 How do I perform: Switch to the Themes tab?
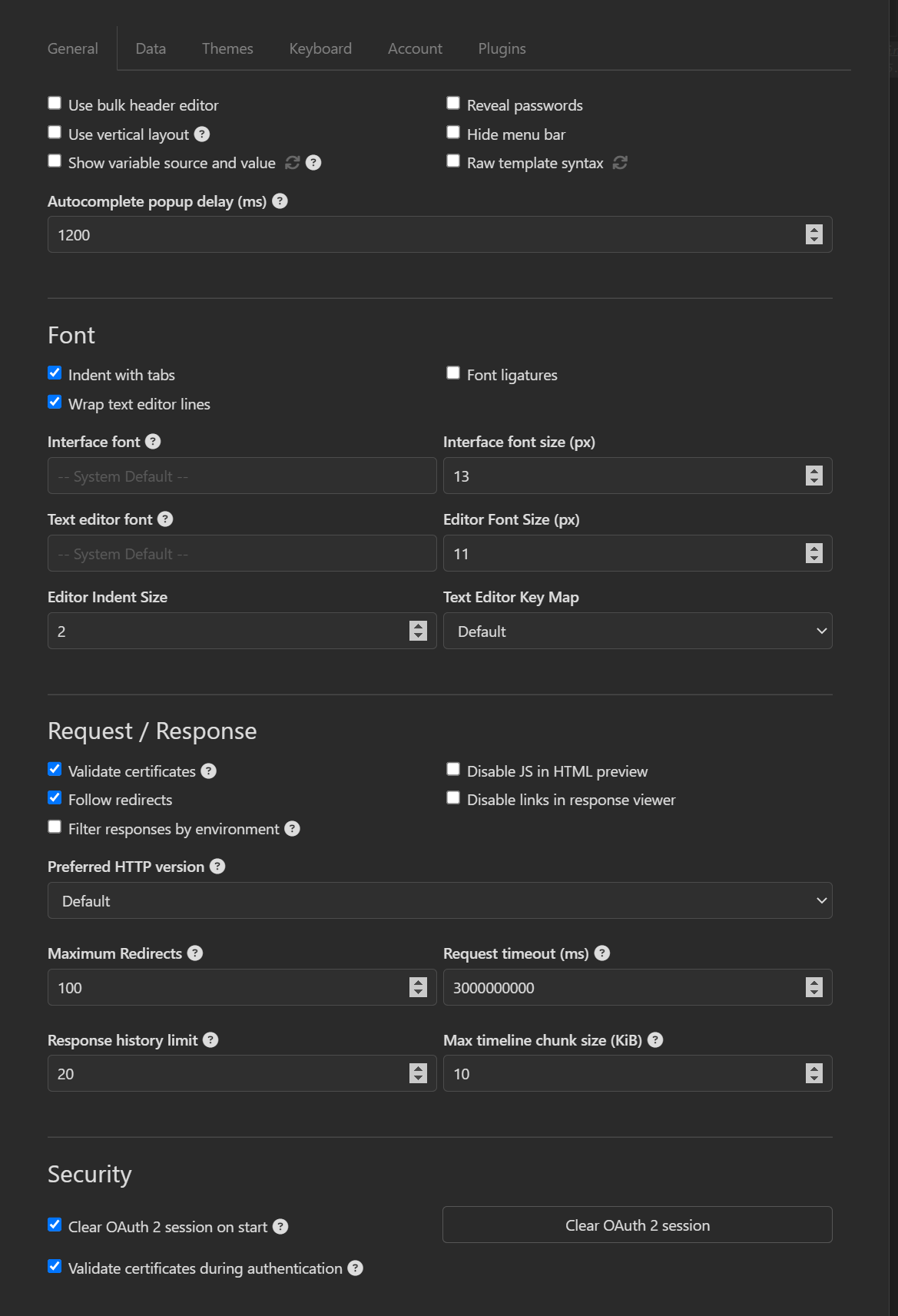click(227, 48)
